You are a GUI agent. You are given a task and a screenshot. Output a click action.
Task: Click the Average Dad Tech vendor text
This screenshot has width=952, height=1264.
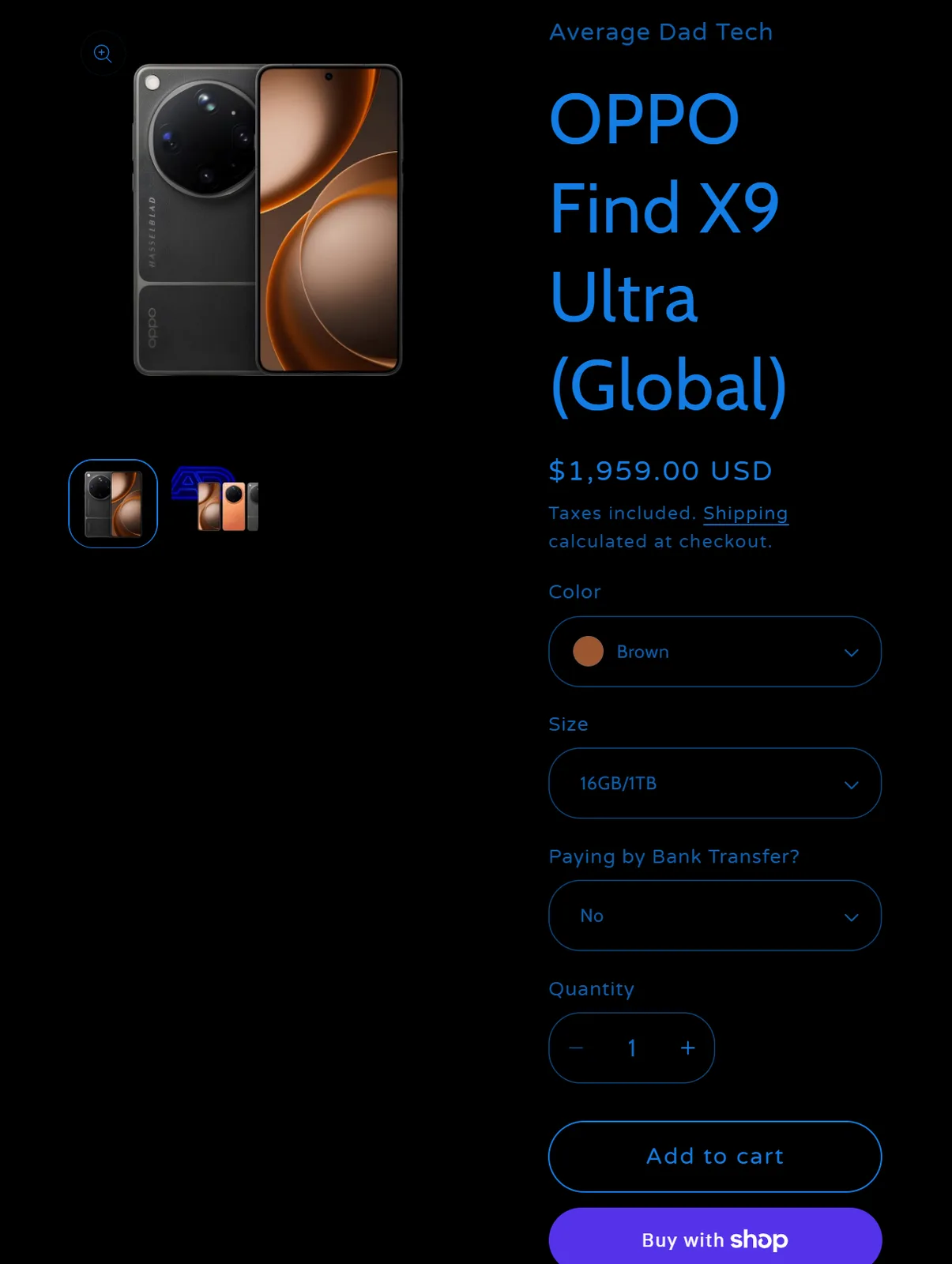click(660, 32)
